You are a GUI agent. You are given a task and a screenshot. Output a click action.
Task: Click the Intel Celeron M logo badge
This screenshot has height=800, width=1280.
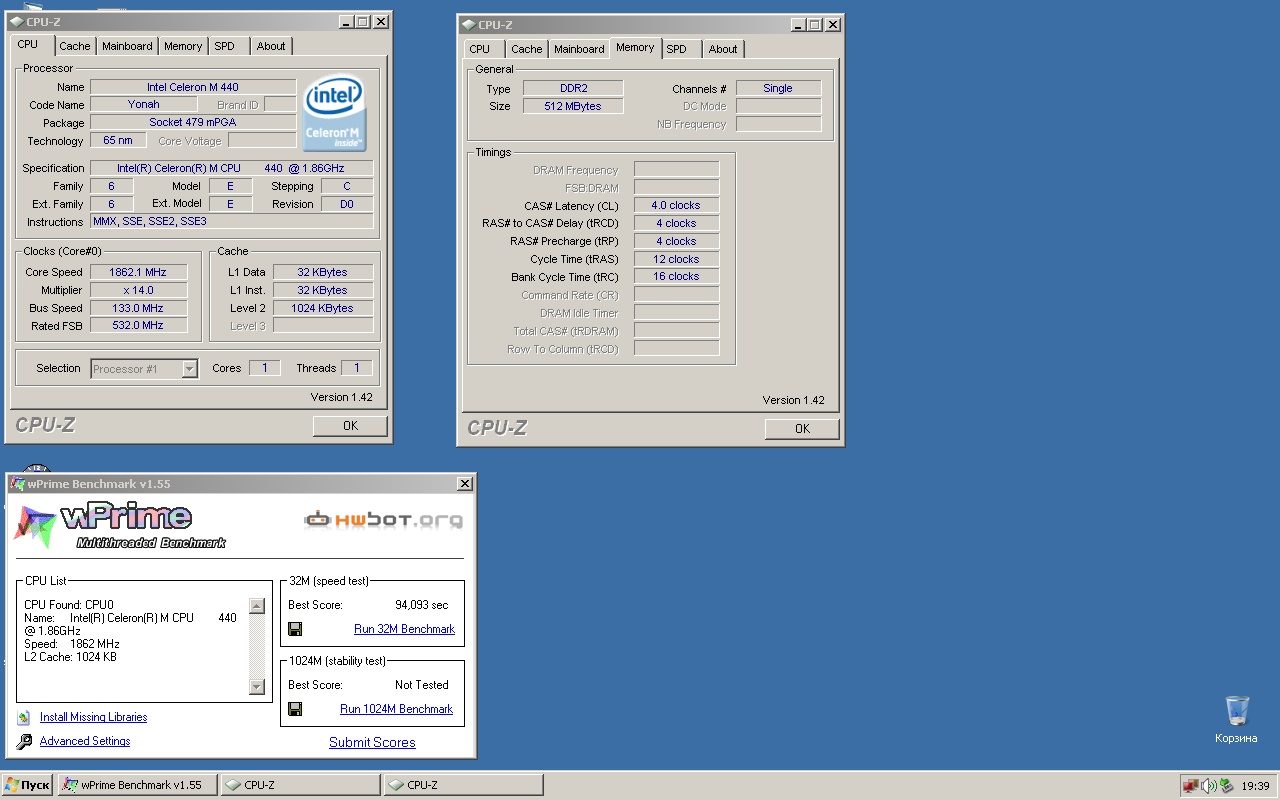click(x=335, y=111)
